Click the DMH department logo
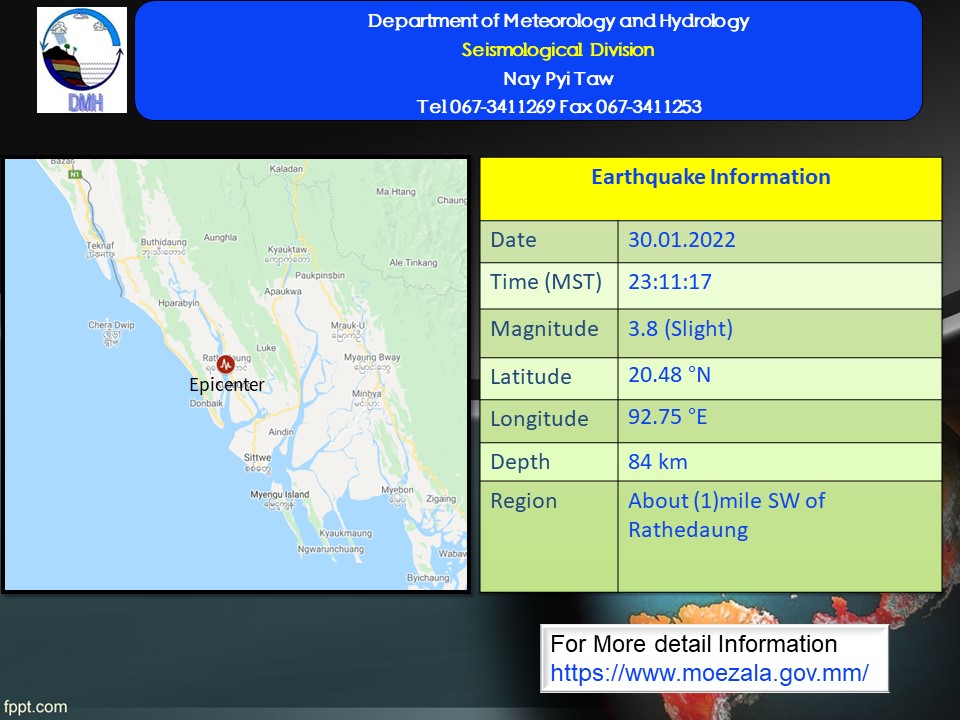 (82, 60)
